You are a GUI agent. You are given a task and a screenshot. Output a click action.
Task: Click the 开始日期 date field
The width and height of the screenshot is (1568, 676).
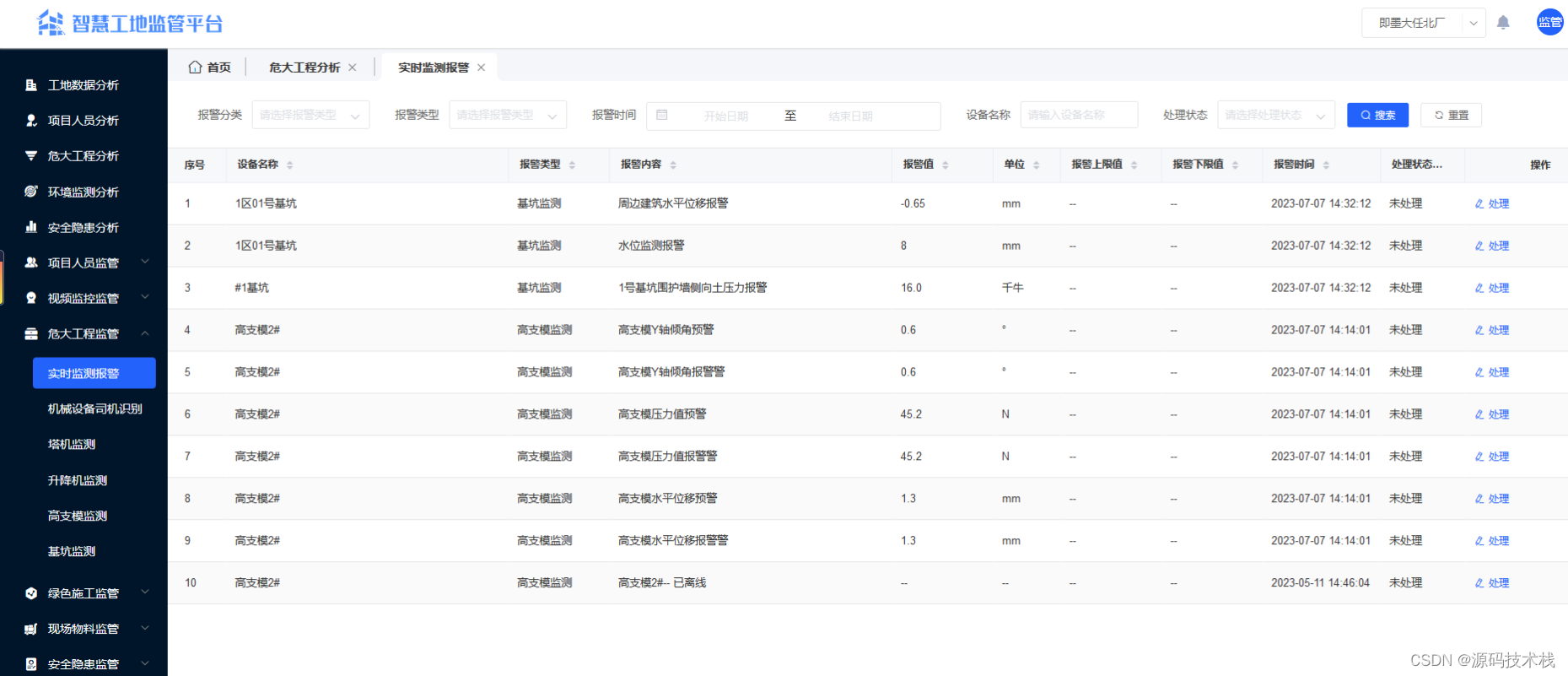pyautogui.click(x=726, y=116)
